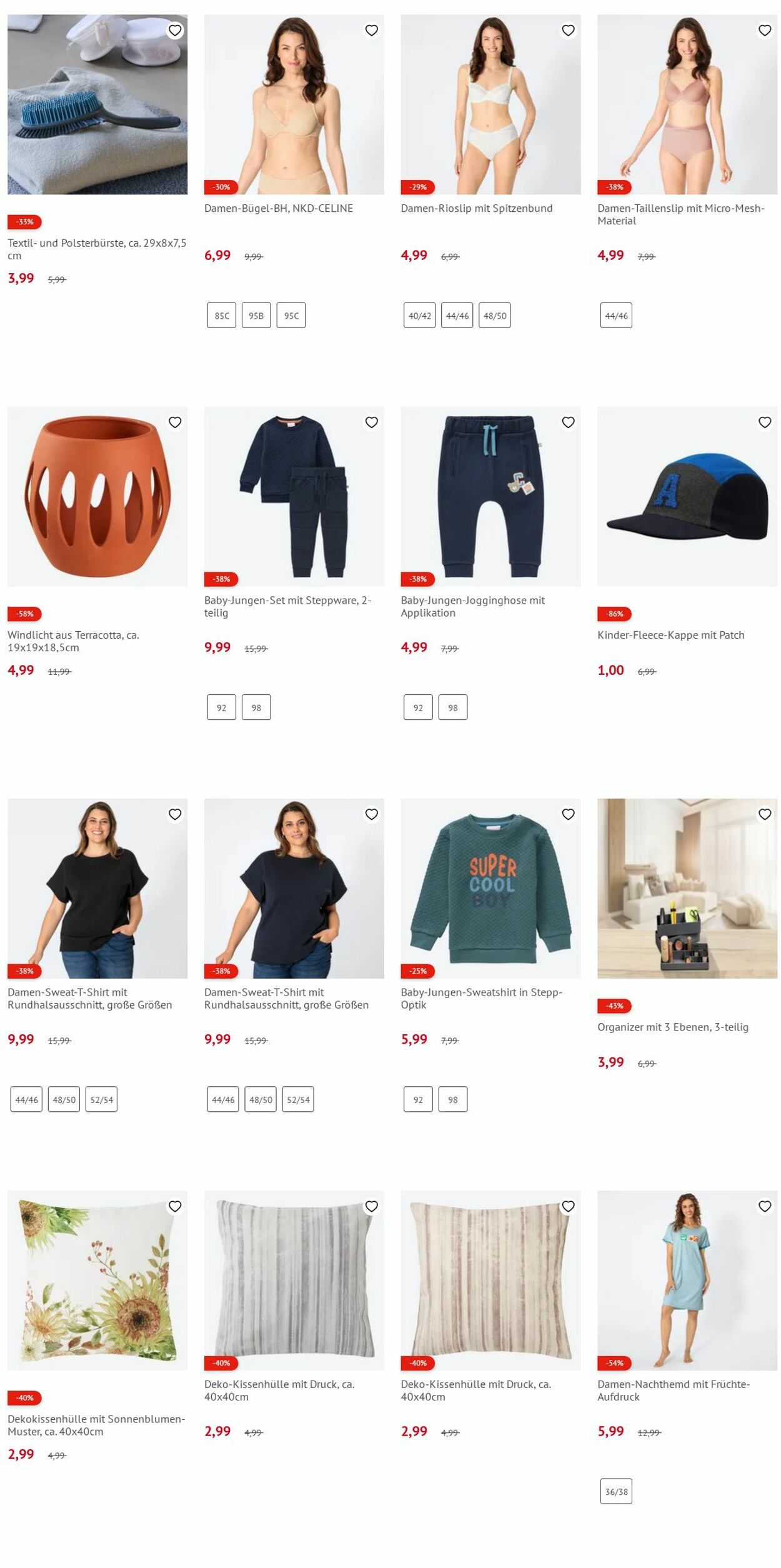Screen dimensions: 781x1568
Task: Heart the Baby-Jungen-Sweatshirt in Stepp-Optik
Action: (x=568, y=814)
